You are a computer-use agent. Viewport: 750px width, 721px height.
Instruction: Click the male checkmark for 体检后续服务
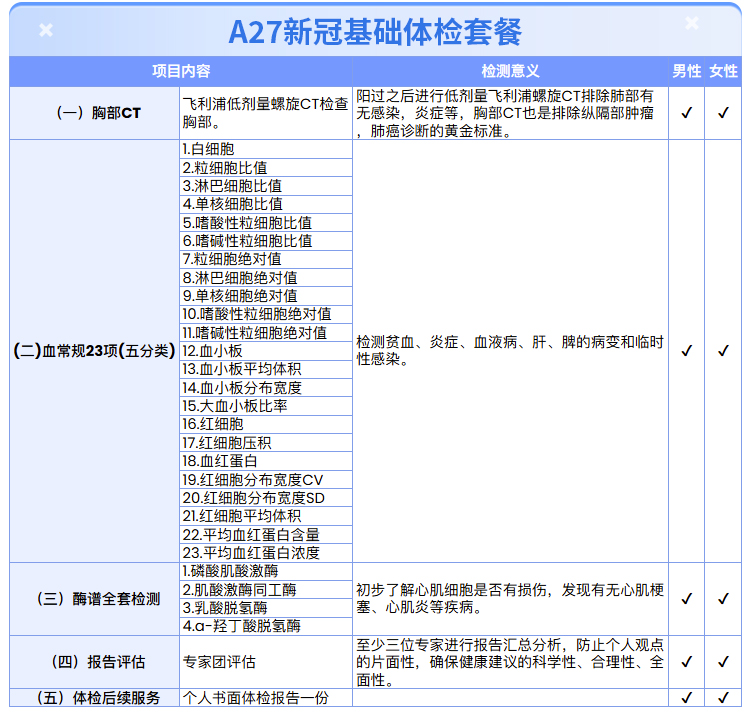coord(686,698)
